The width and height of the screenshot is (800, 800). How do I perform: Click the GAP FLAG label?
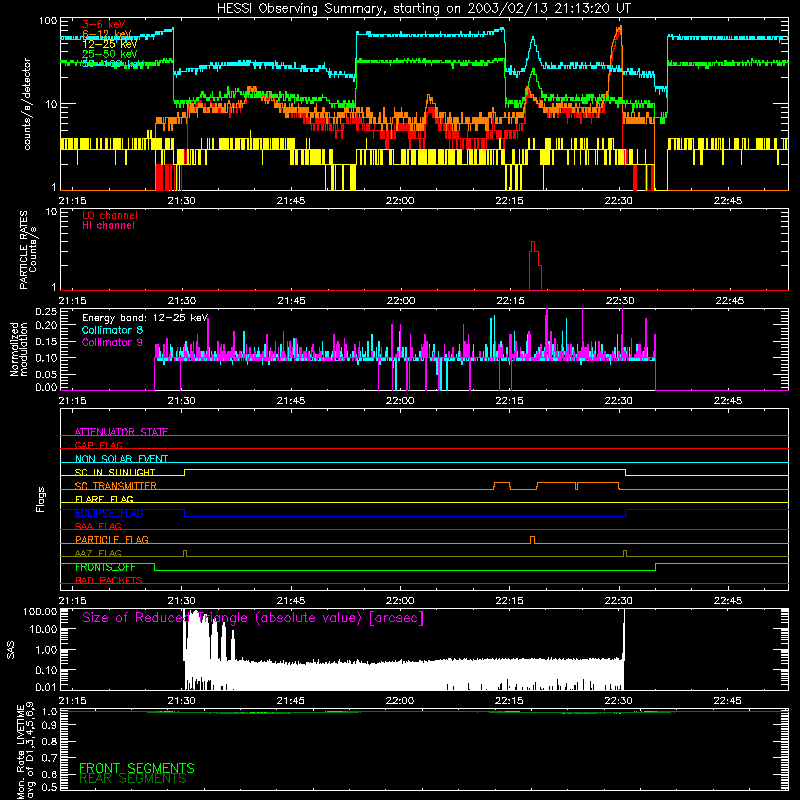98,445
